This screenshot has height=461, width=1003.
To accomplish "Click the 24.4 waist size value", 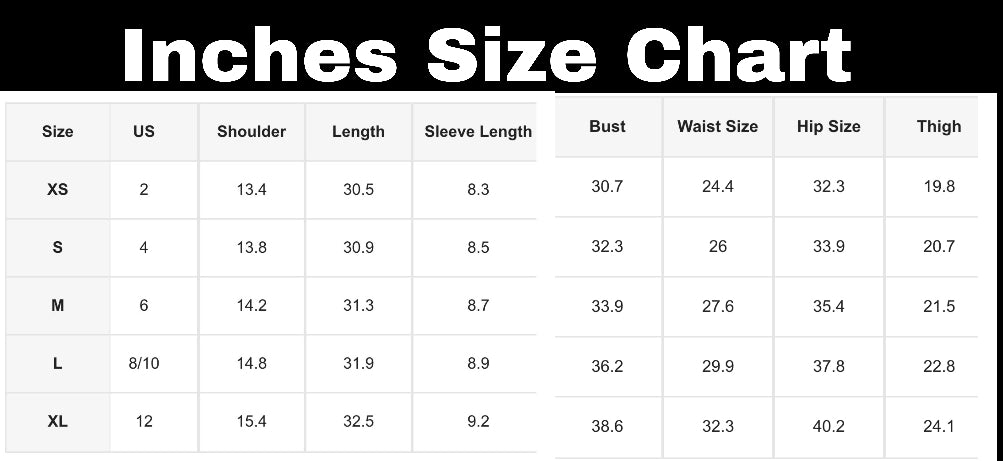I will [x=718, y=187].
